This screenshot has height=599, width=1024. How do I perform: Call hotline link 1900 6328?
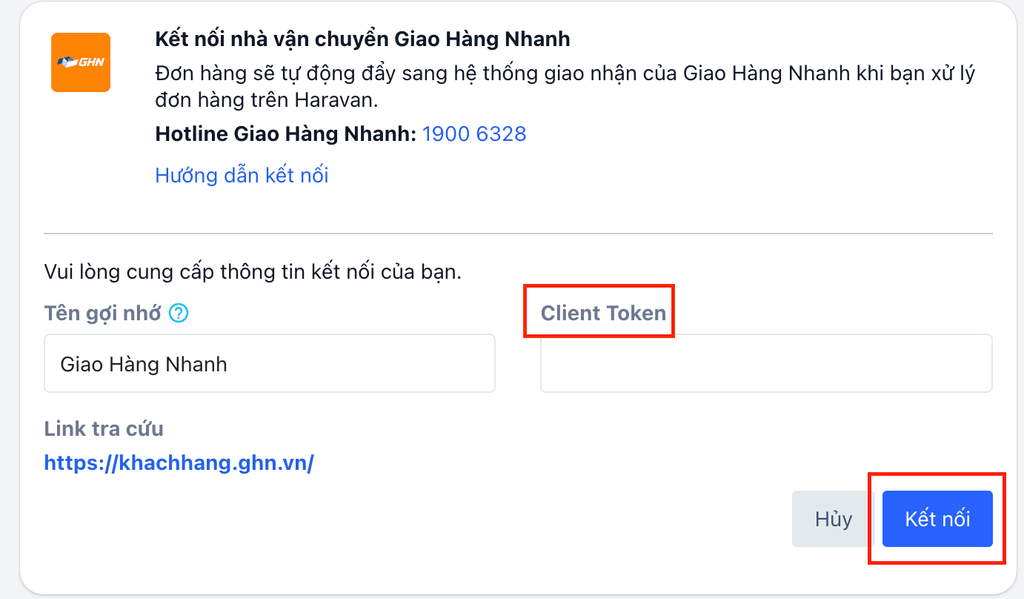coord(474,133)
